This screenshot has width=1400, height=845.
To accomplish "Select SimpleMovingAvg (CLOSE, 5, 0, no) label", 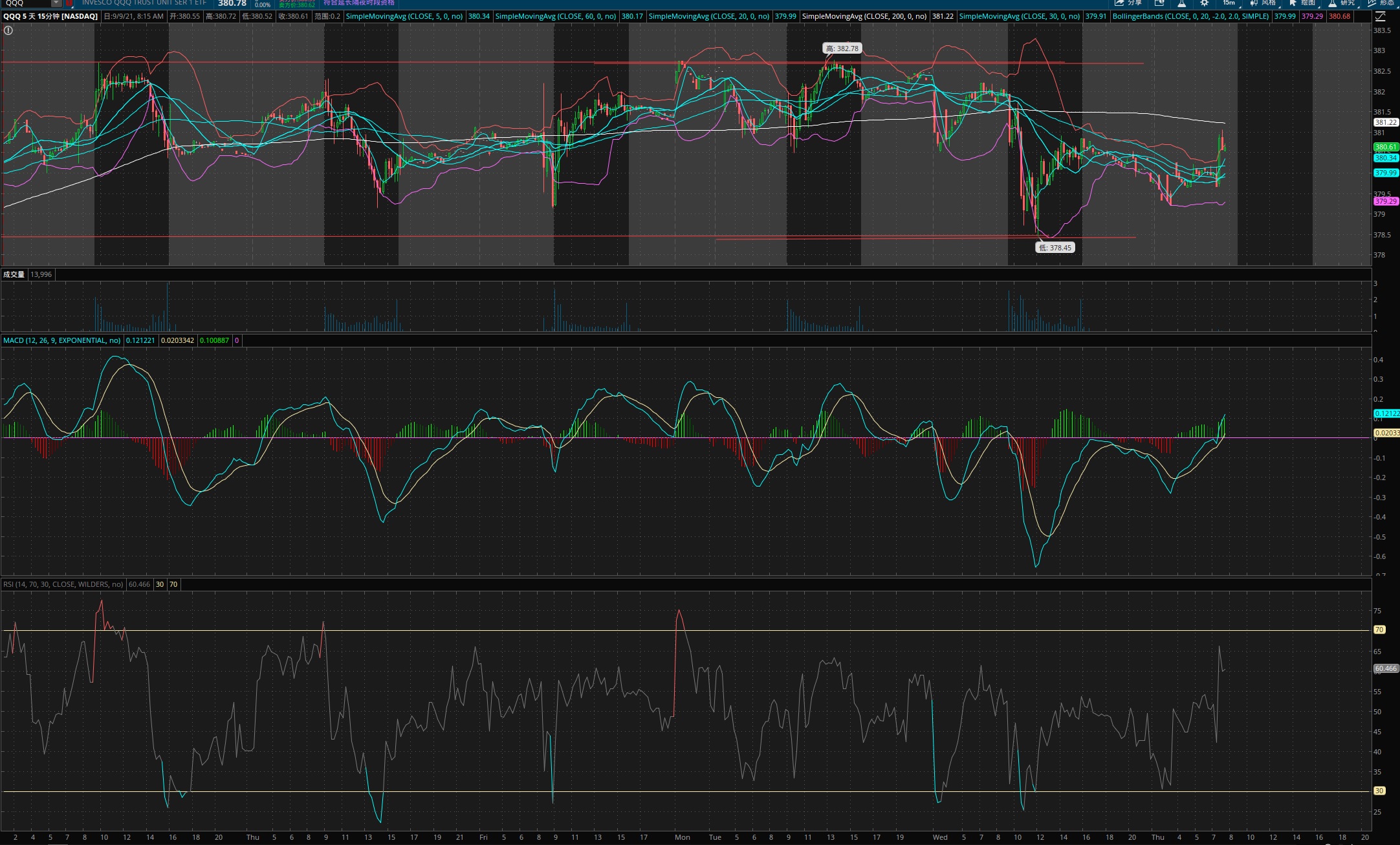I will 404,16.
